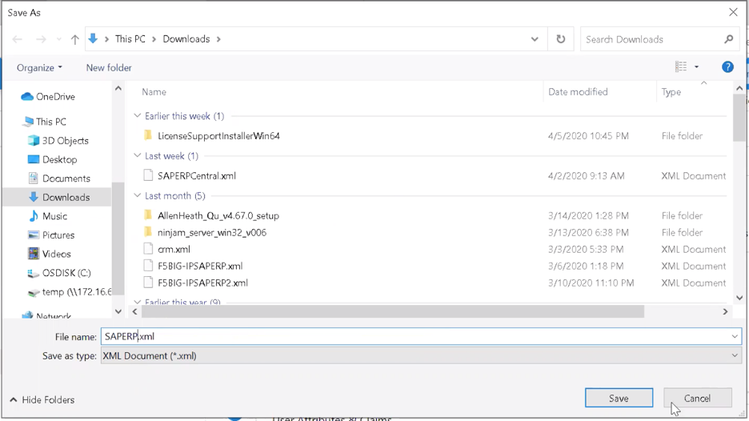The width and height of the screenshot is (749, 421).
Task: Click the Cancel button
Action: click(697, 398)
